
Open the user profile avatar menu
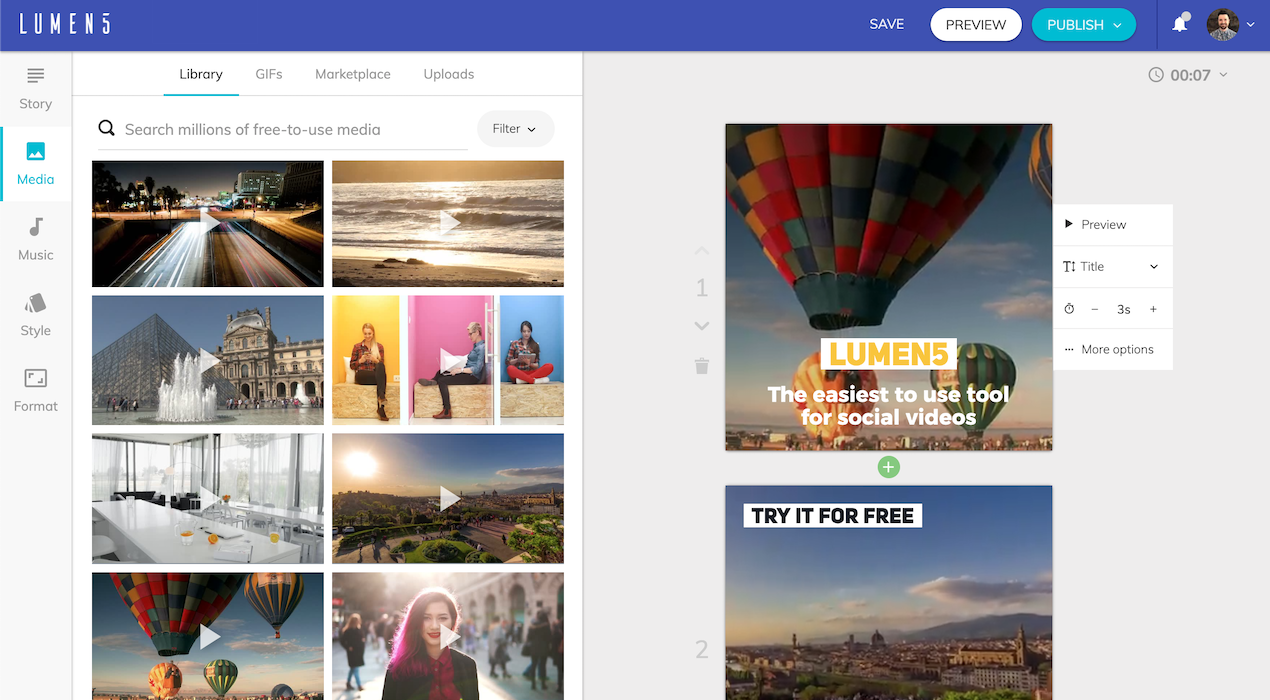1222,24
